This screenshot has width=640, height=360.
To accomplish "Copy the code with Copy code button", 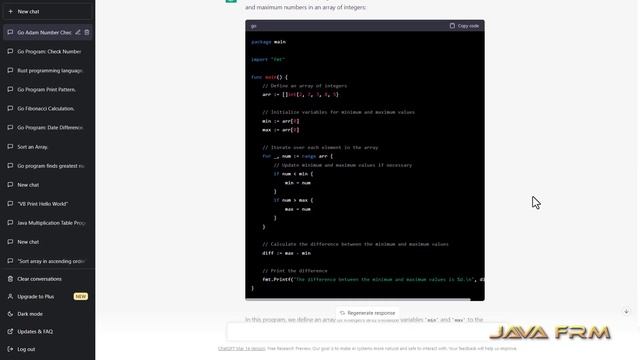I will tap(464, 26).
